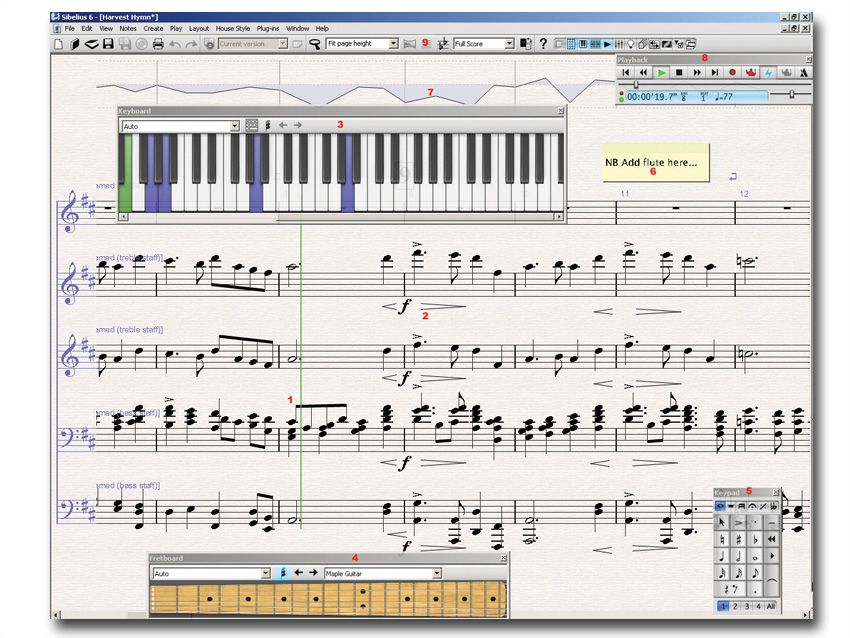The height and width of the screenshot is (638, 850).
Task: Toggle the Keypad window toolbar button
Action: coord(570,44)
